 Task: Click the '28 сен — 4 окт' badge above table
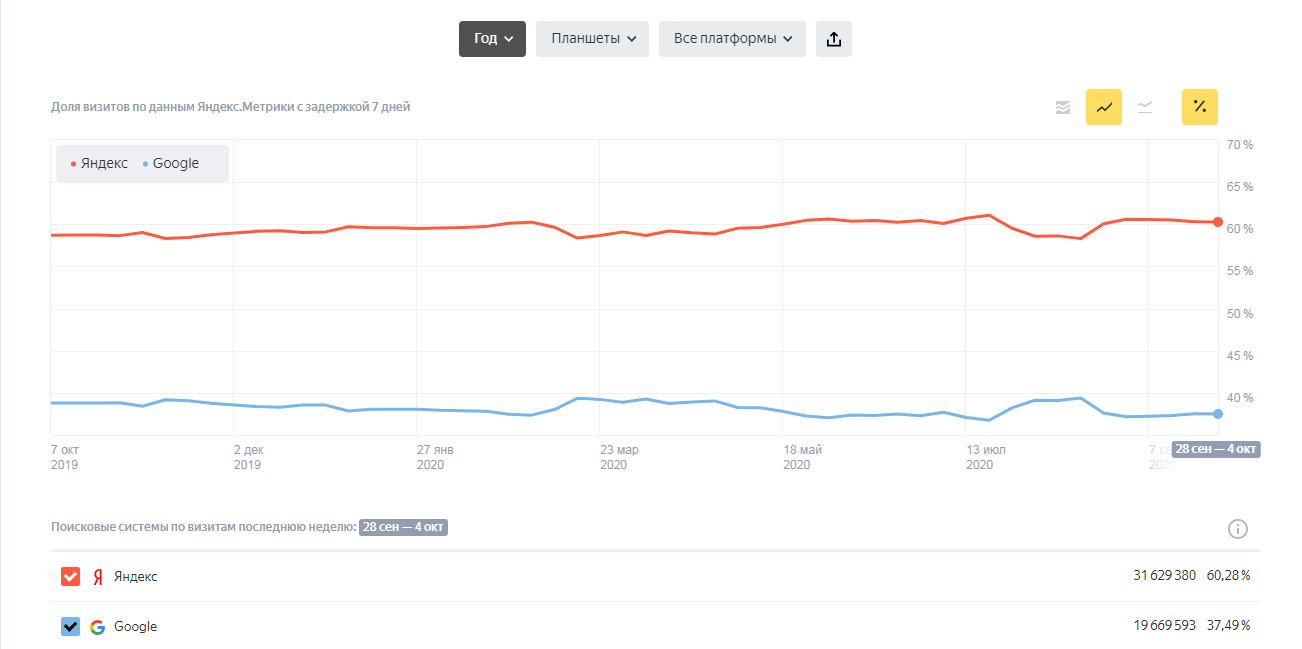click(x=403, y=527)
